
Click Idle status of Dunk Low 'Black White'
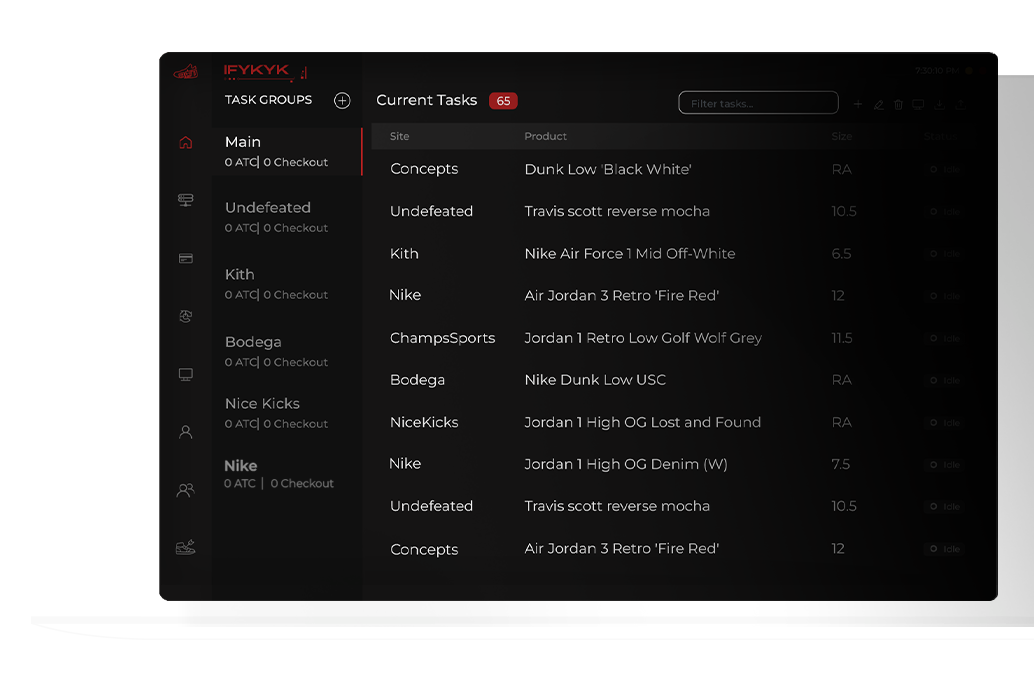tap(945, 169)
